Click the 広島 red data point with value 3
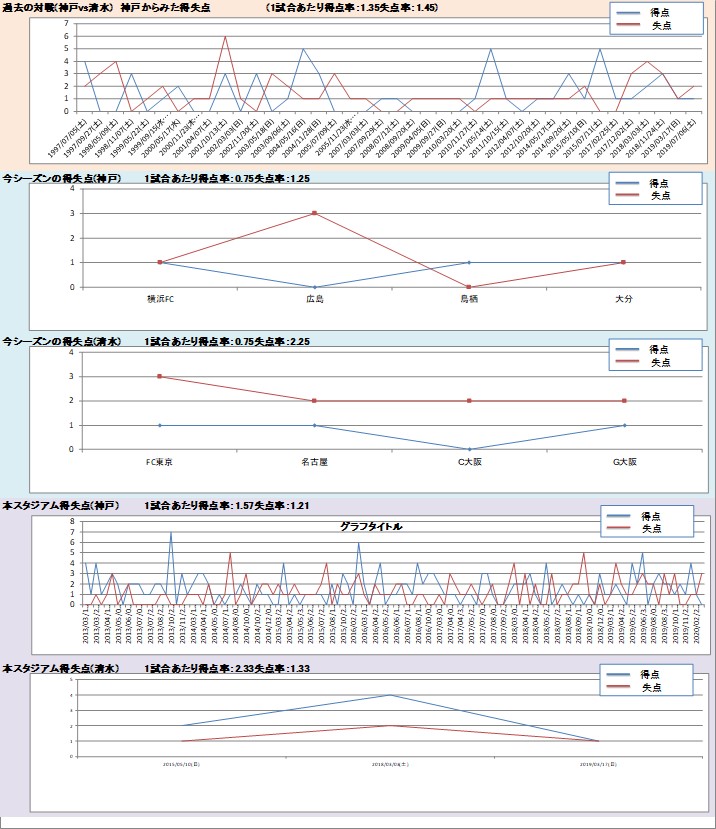716x829 pixels. point(315,213)
